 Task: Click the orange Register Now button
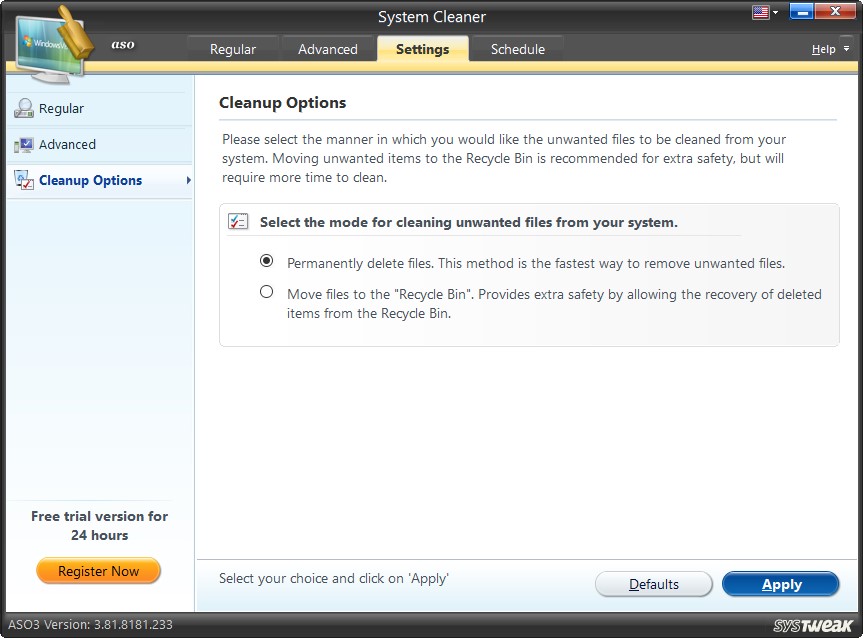[98, 570]
